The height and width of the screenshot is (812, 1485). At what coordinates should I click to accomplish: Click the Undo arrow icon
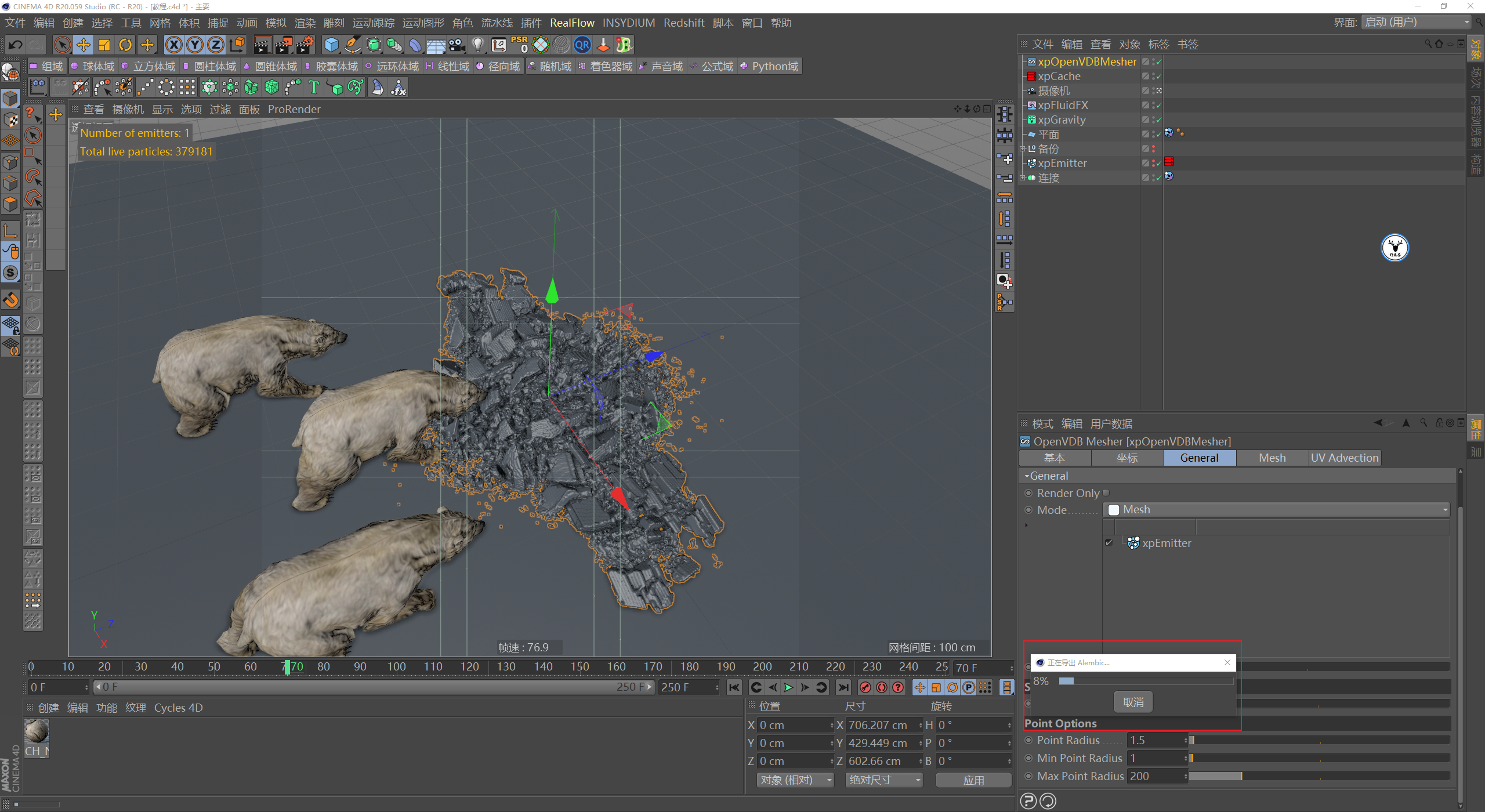click(15, 45)
